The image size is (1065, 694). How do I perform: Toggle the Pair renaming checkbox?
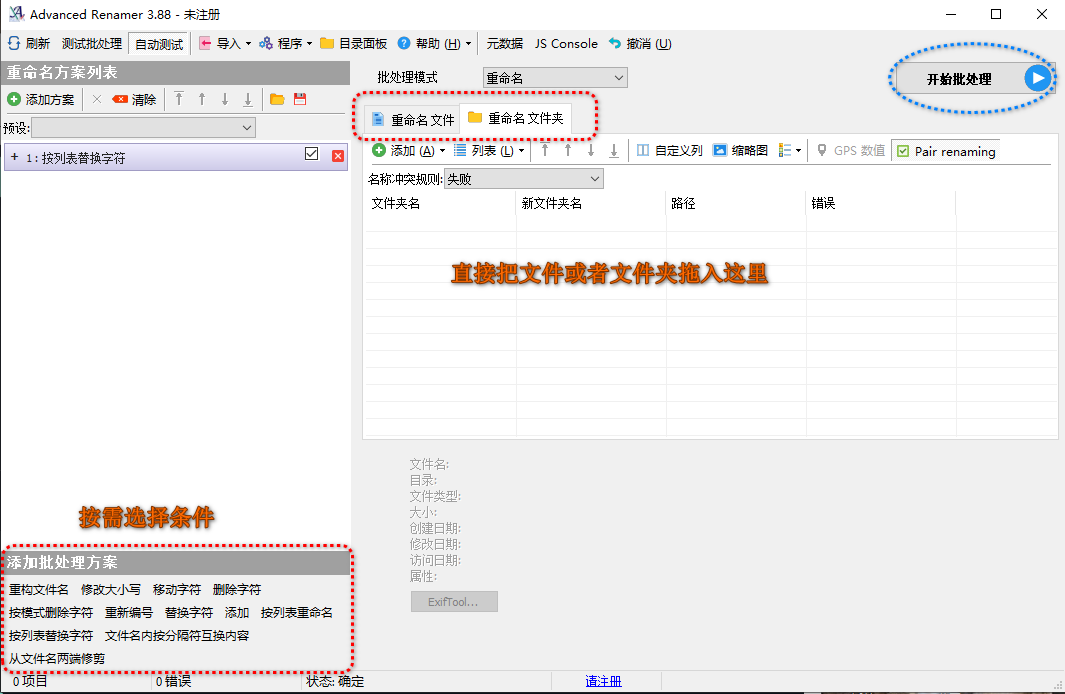click(x=903, y=151)
